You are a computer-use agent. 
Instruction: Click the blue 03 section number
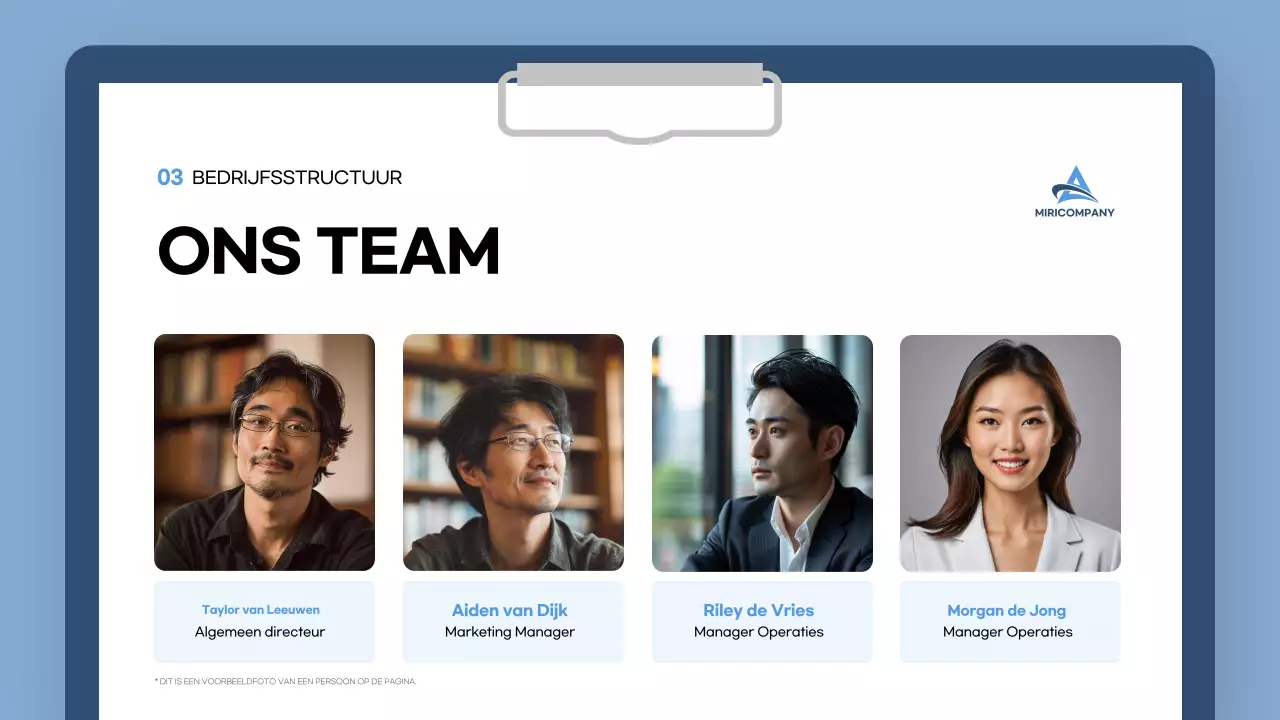(x=170, y=178)
